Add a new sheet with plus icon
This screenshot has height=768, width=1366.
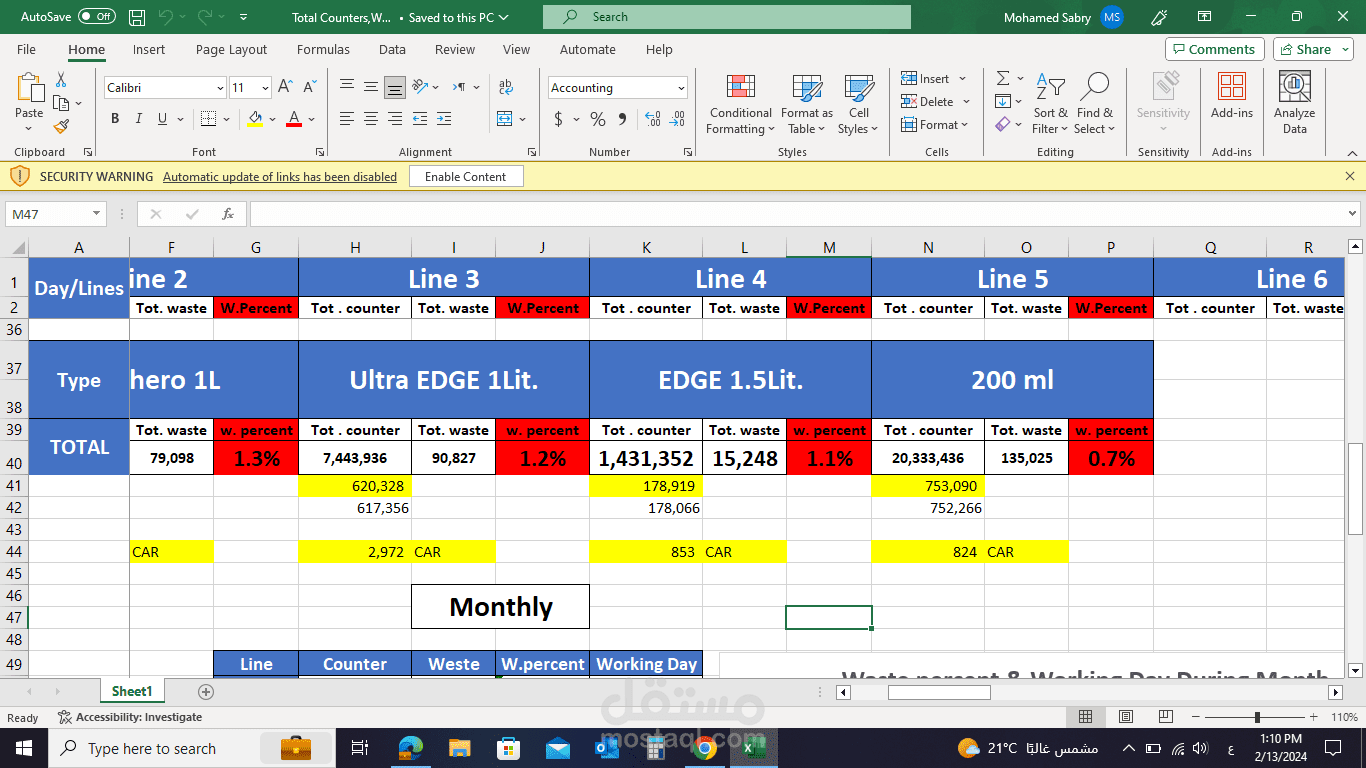206,691
